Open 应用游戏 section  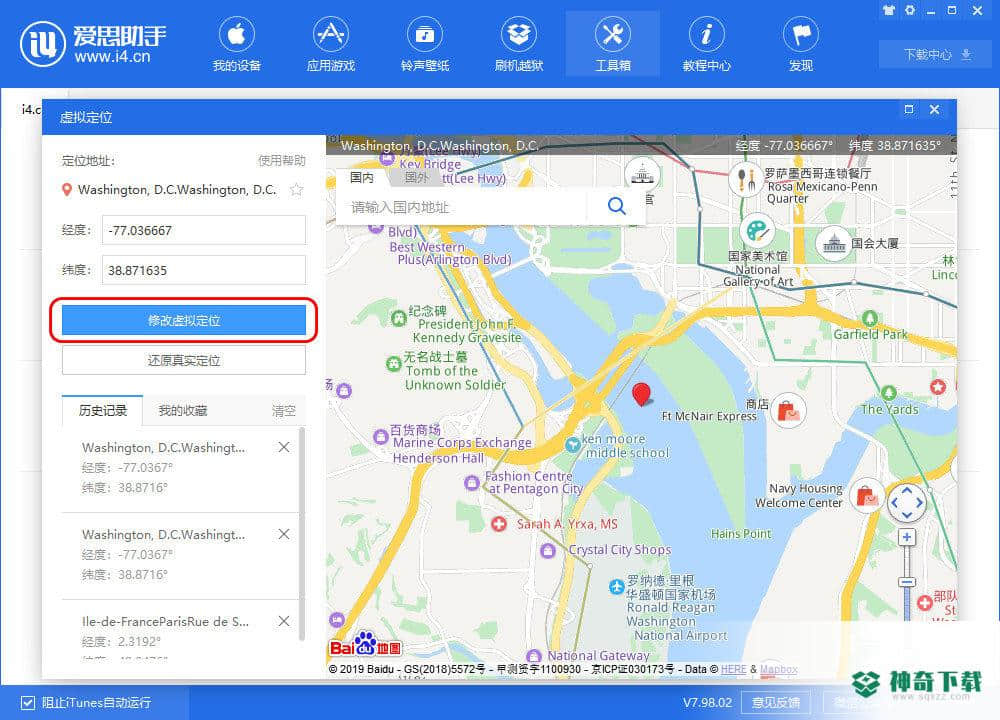click(x=330, y=44)
